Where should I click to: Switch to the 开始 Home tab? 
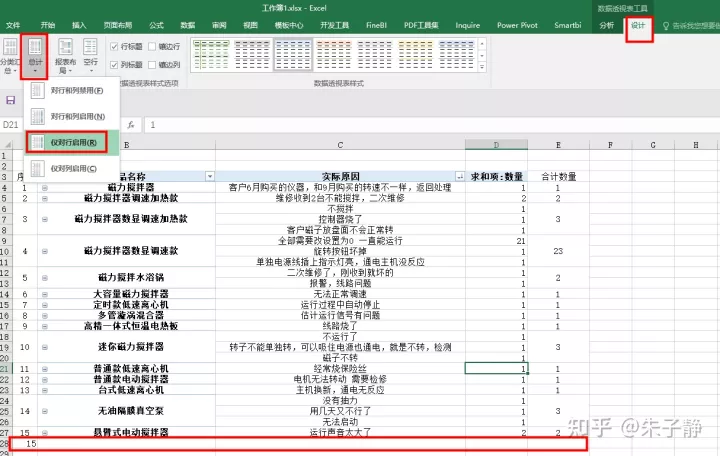[48, 25]
